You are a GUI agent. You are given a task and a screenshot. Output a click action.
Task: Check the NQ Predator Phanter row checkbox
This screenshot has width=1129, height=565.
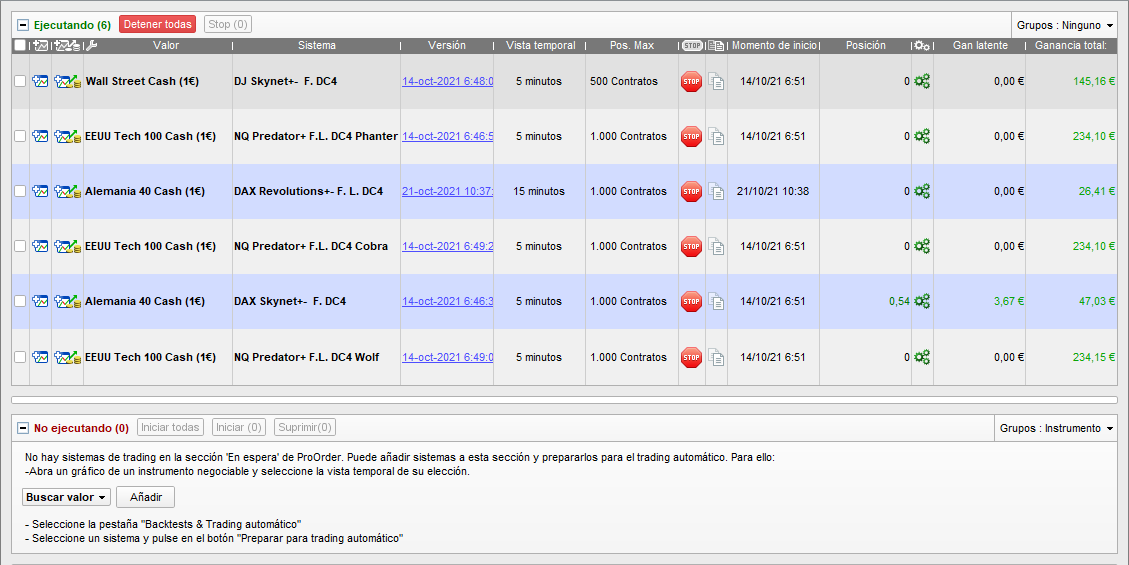tap(20, 136)
